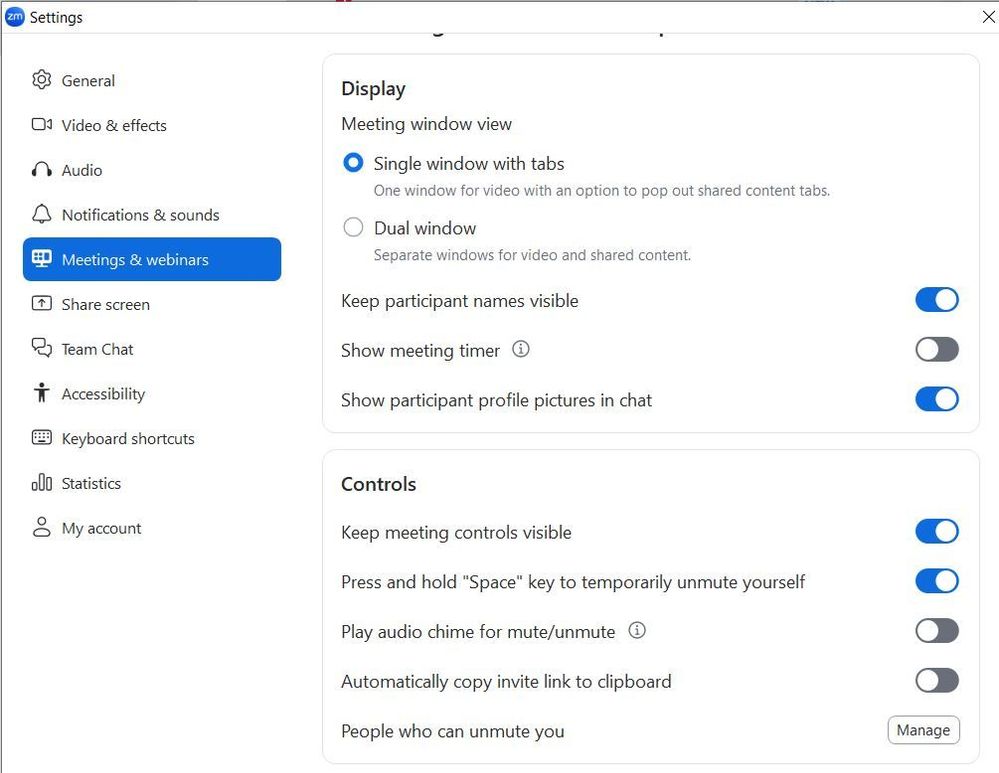Toggle Keep meeting controls visible off
Viewport: 999px width, 773px height.
click(936, 532)
